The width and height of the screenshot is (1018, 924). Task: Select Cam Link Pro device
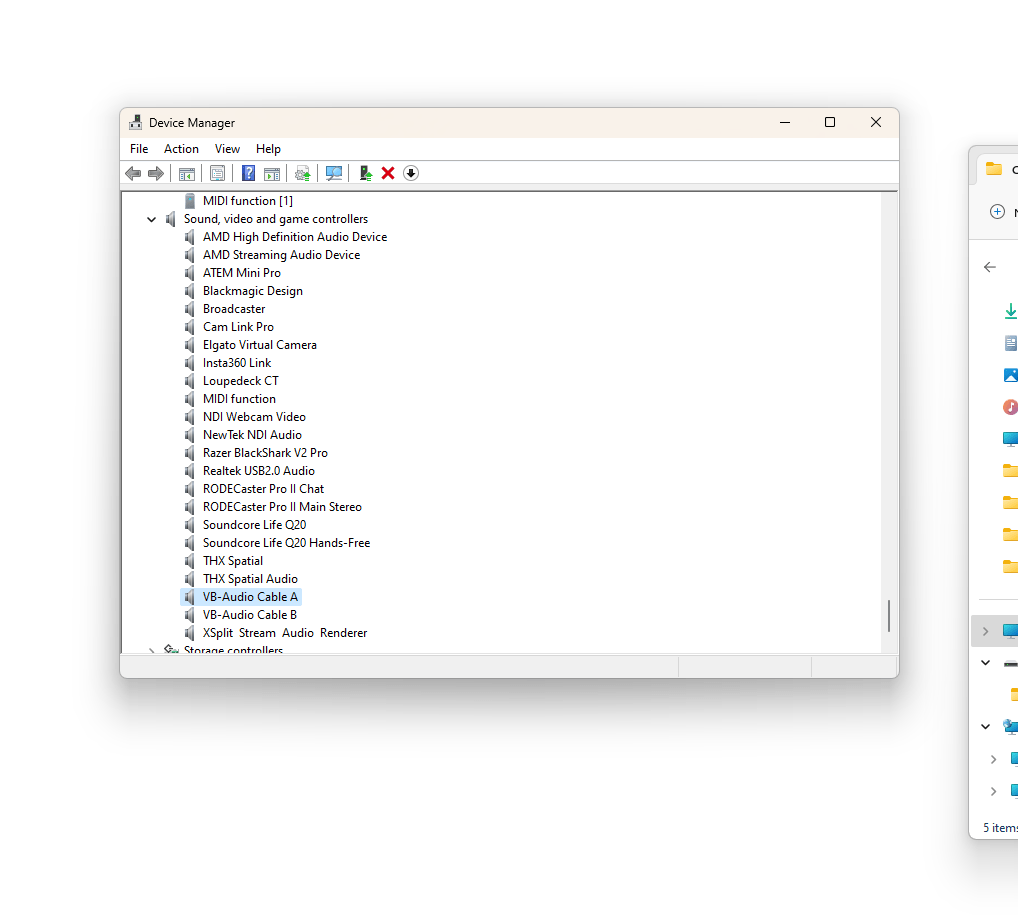coord(238,327)
